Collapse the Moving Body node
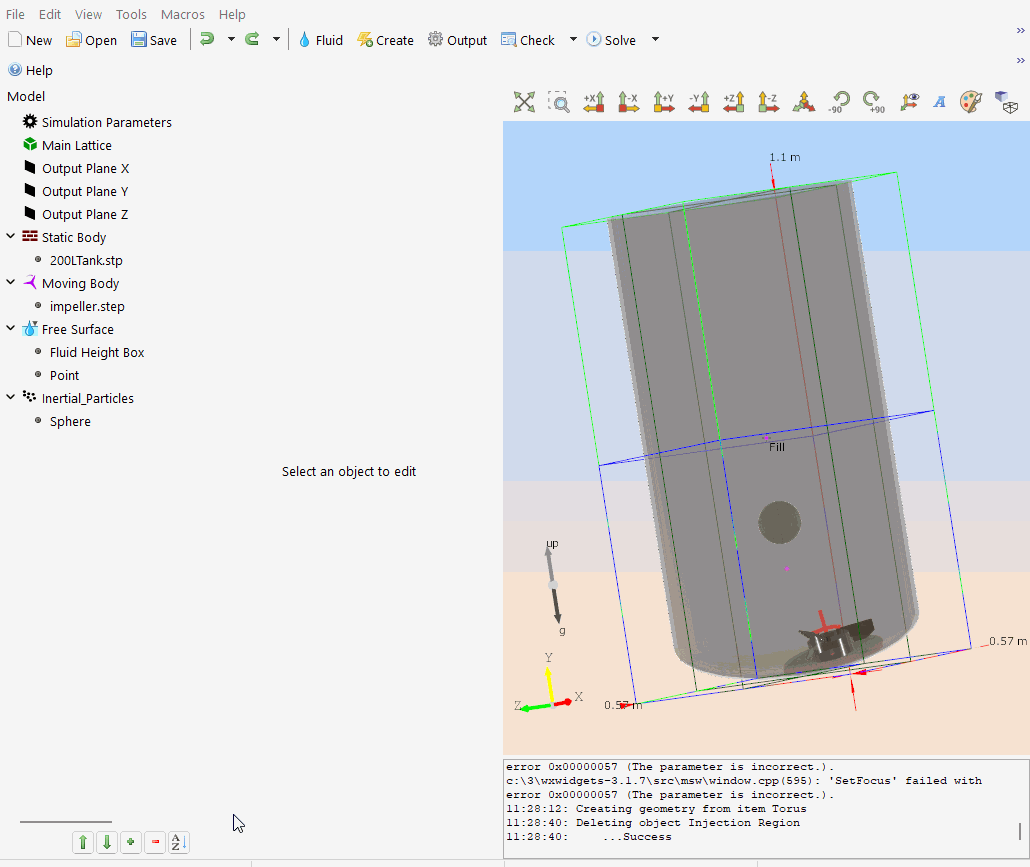 click(x=11, y=282)
